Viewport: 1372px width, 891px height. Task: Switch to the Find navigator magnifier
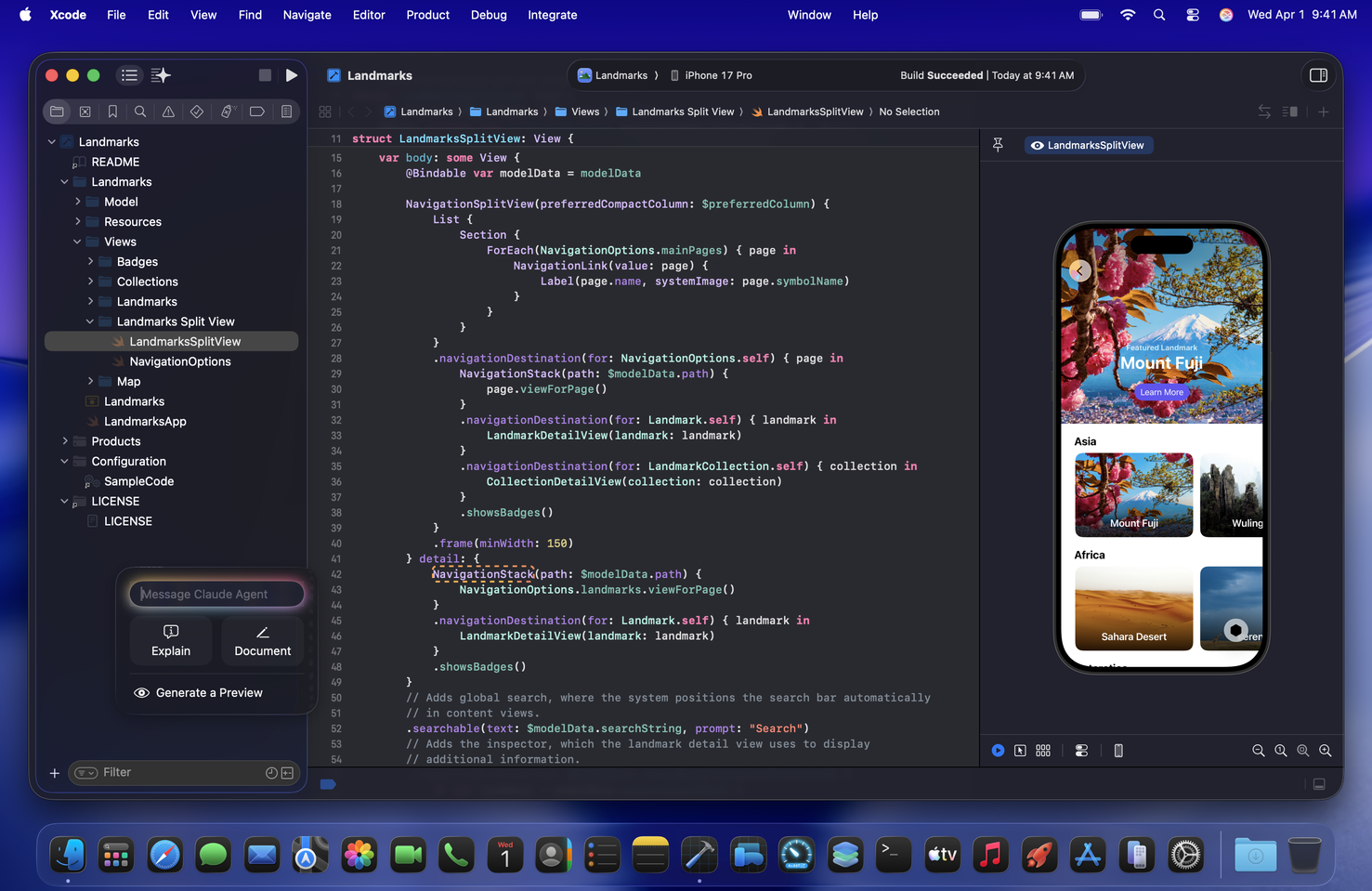[140, 111]
